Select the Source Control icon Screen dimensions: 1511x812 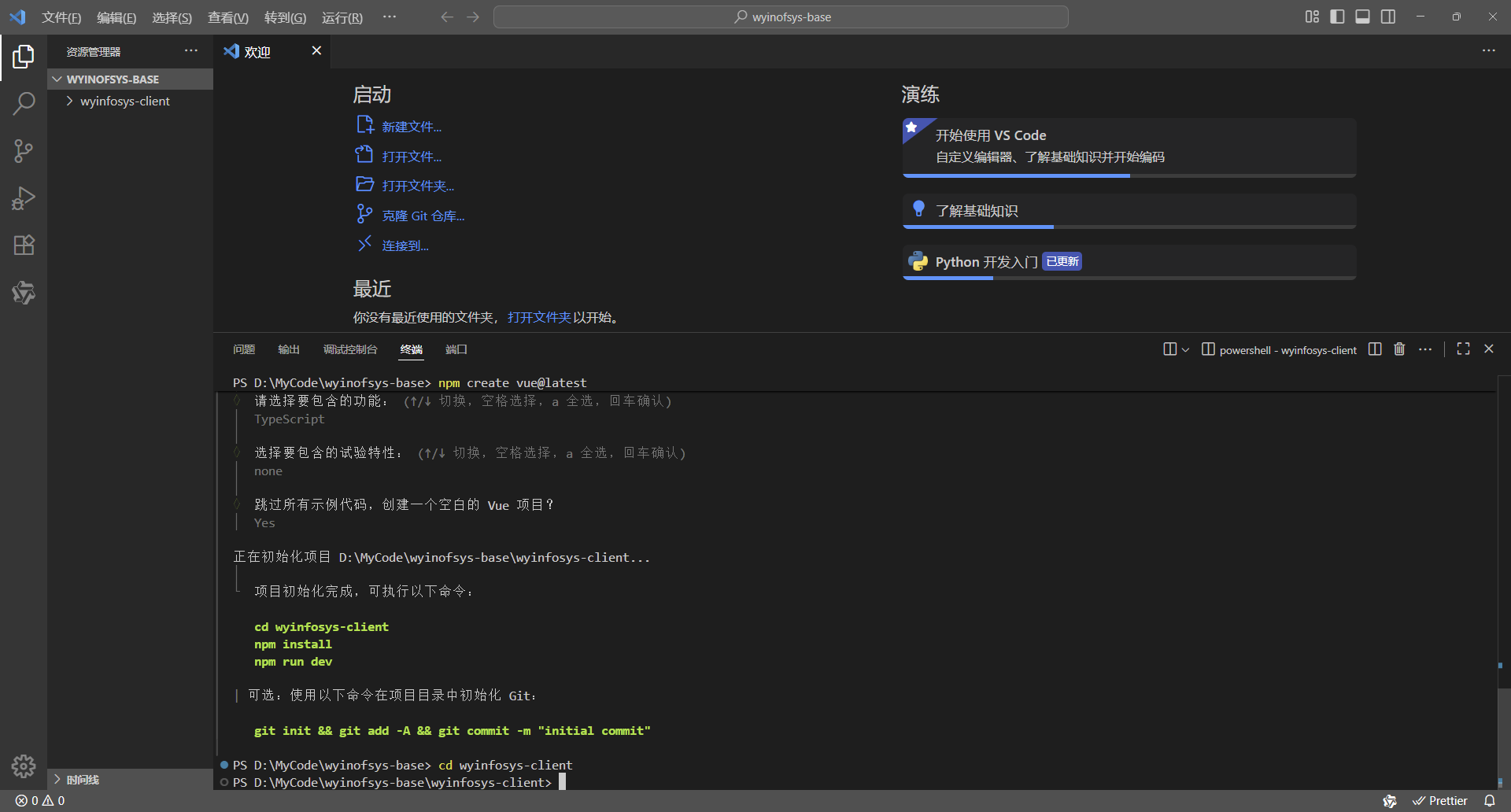point(24,150)
